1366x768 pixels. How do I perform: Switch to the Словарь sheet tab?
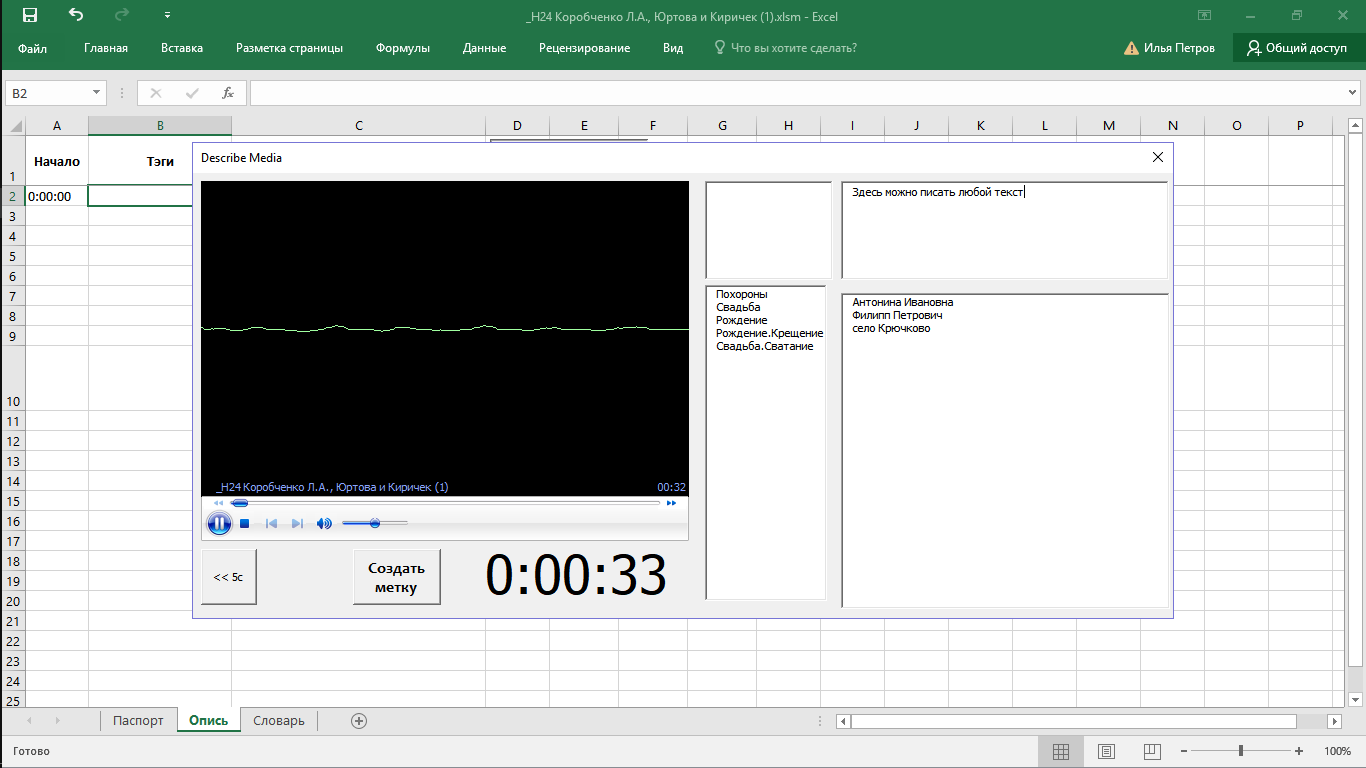pos(279,720)
